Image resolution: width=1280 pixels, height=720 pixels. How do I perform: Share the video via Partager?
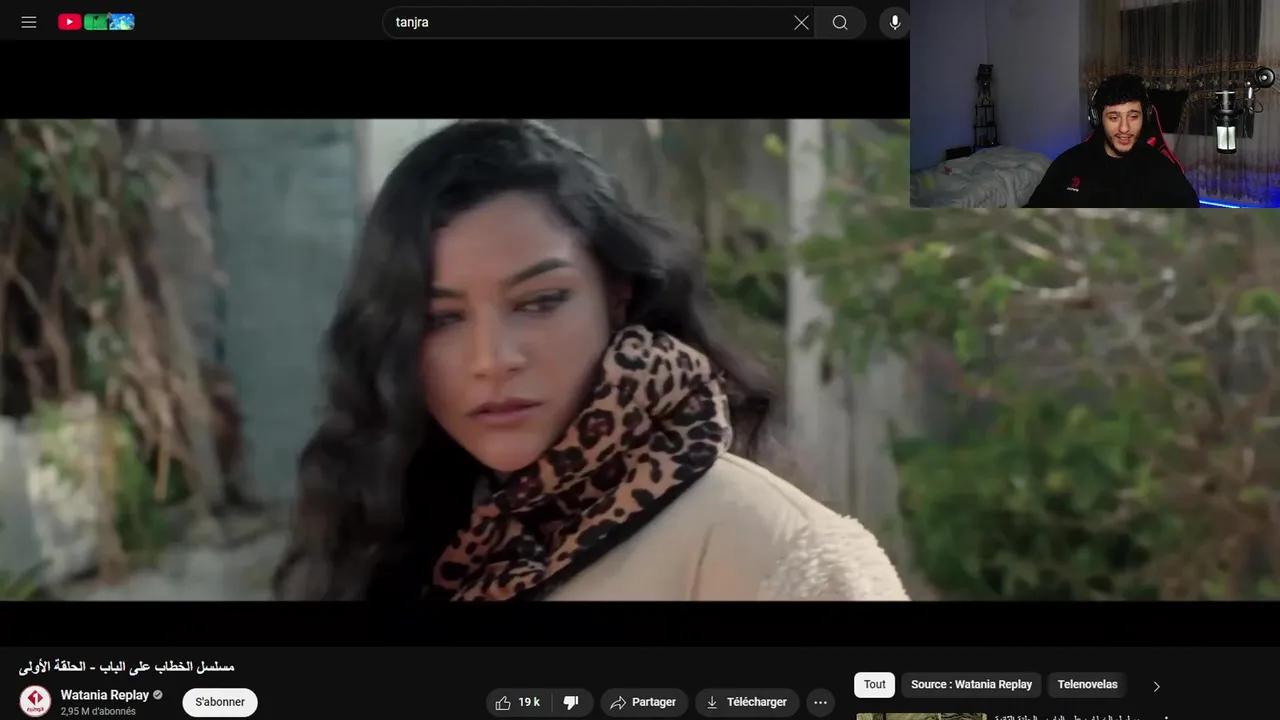click(x=643, y=702)
